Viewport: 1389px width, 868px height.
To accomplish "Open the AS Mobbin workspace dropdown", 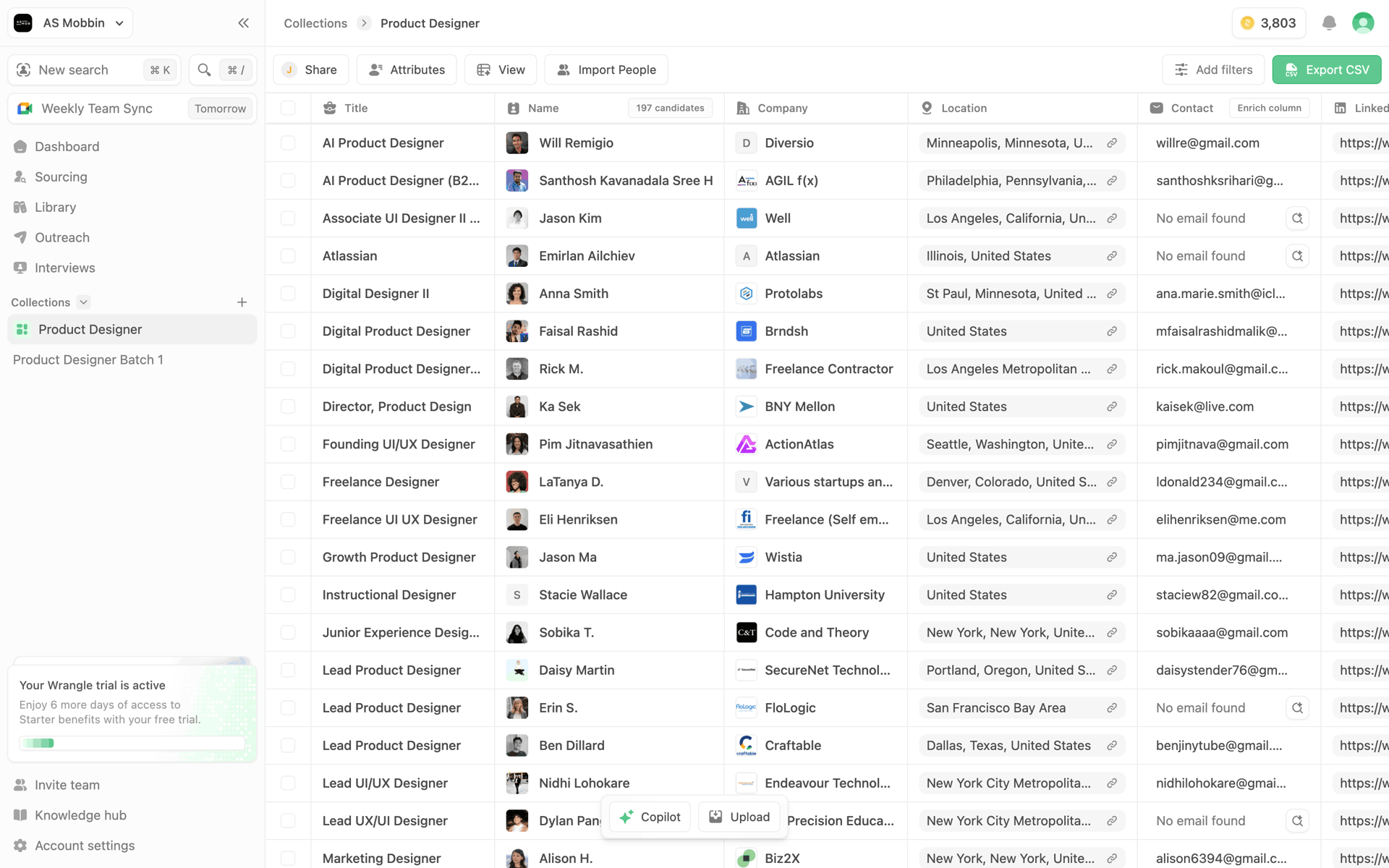I will tap(70, 23).
